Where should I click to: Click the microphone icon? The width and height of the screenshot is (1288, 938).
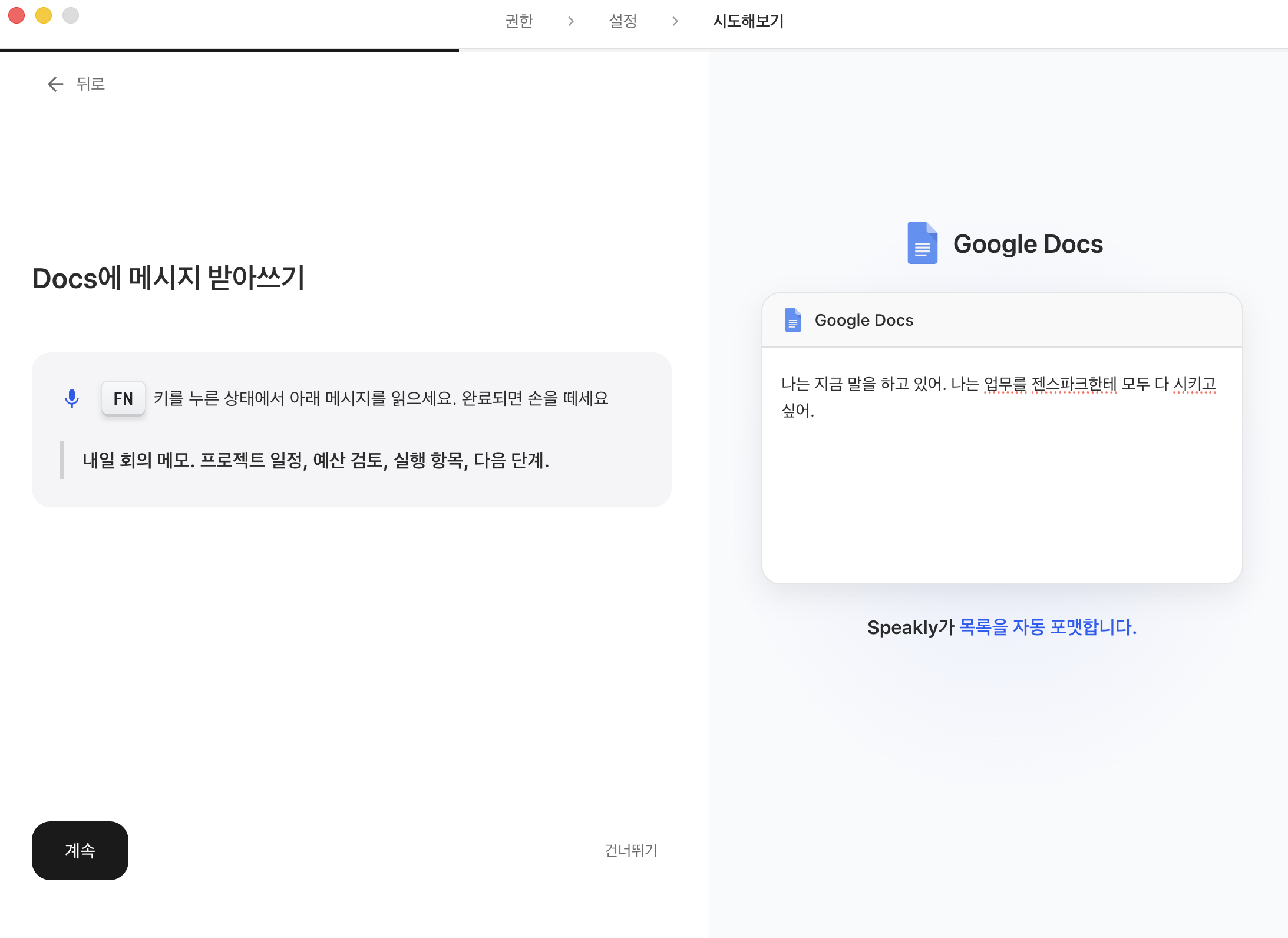(72, 398)
